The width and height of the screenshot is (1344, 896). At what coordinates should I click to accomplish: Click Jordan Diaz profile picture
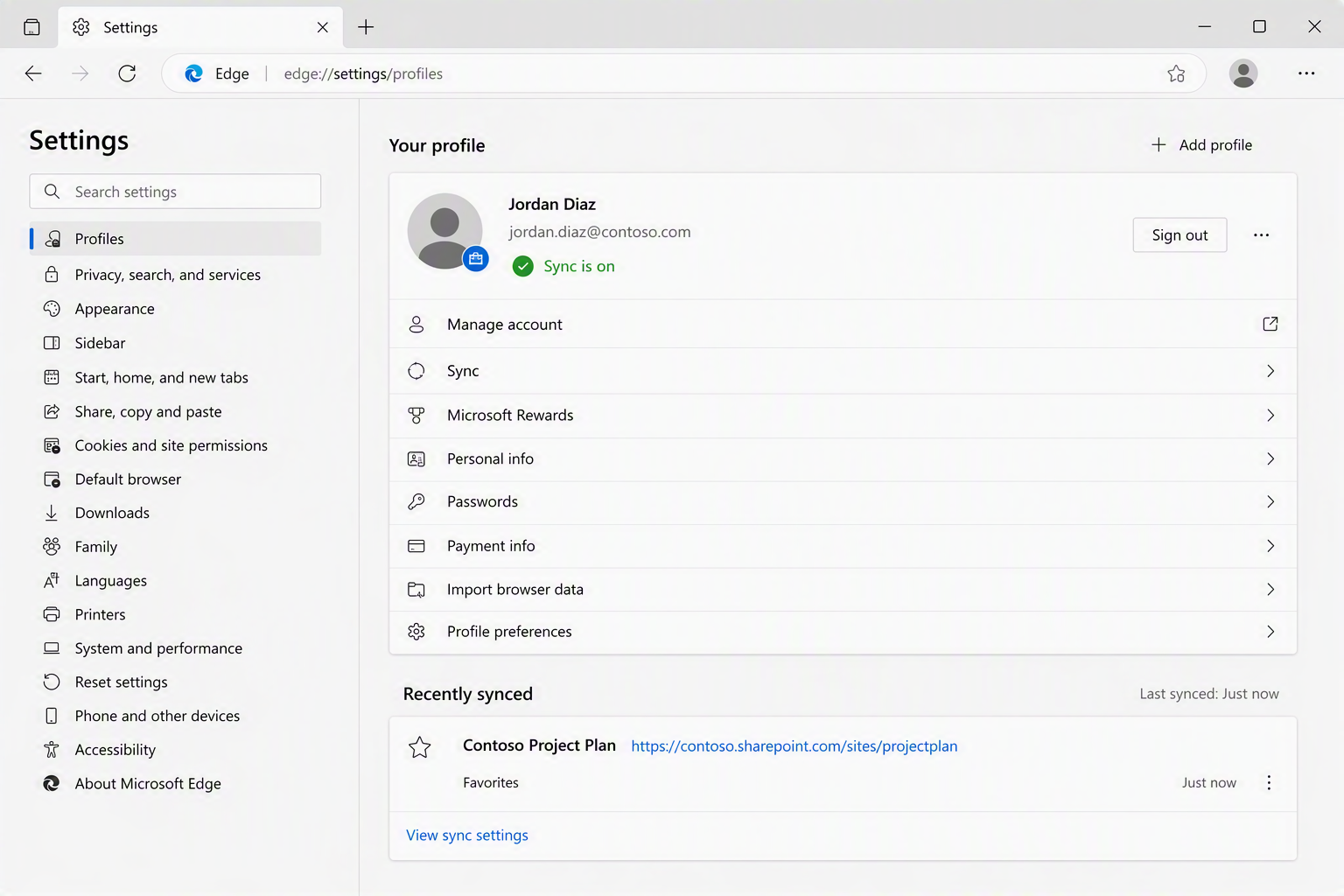[445, 231]
